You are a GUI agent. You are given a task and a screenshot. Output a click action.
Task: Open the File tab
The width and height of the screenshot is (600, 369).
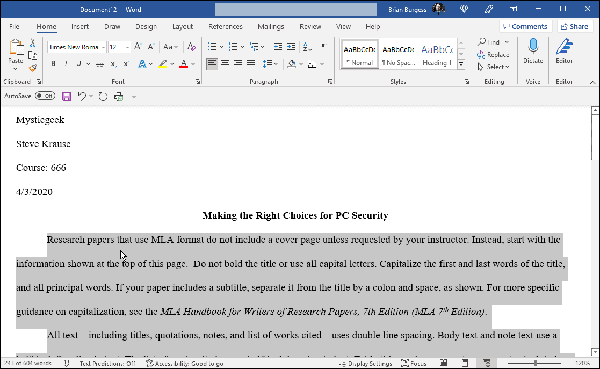point(14,26)
